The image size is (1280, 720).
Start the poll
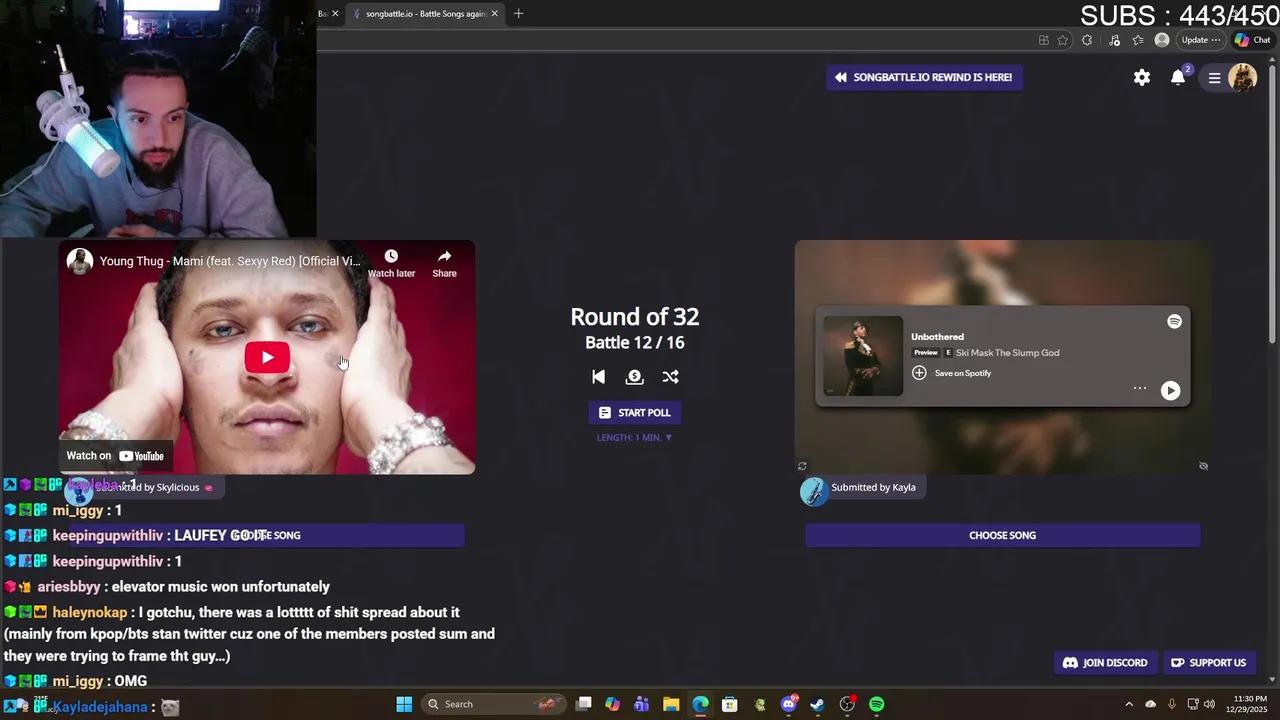pyautogui.click(x=634, y=412)
